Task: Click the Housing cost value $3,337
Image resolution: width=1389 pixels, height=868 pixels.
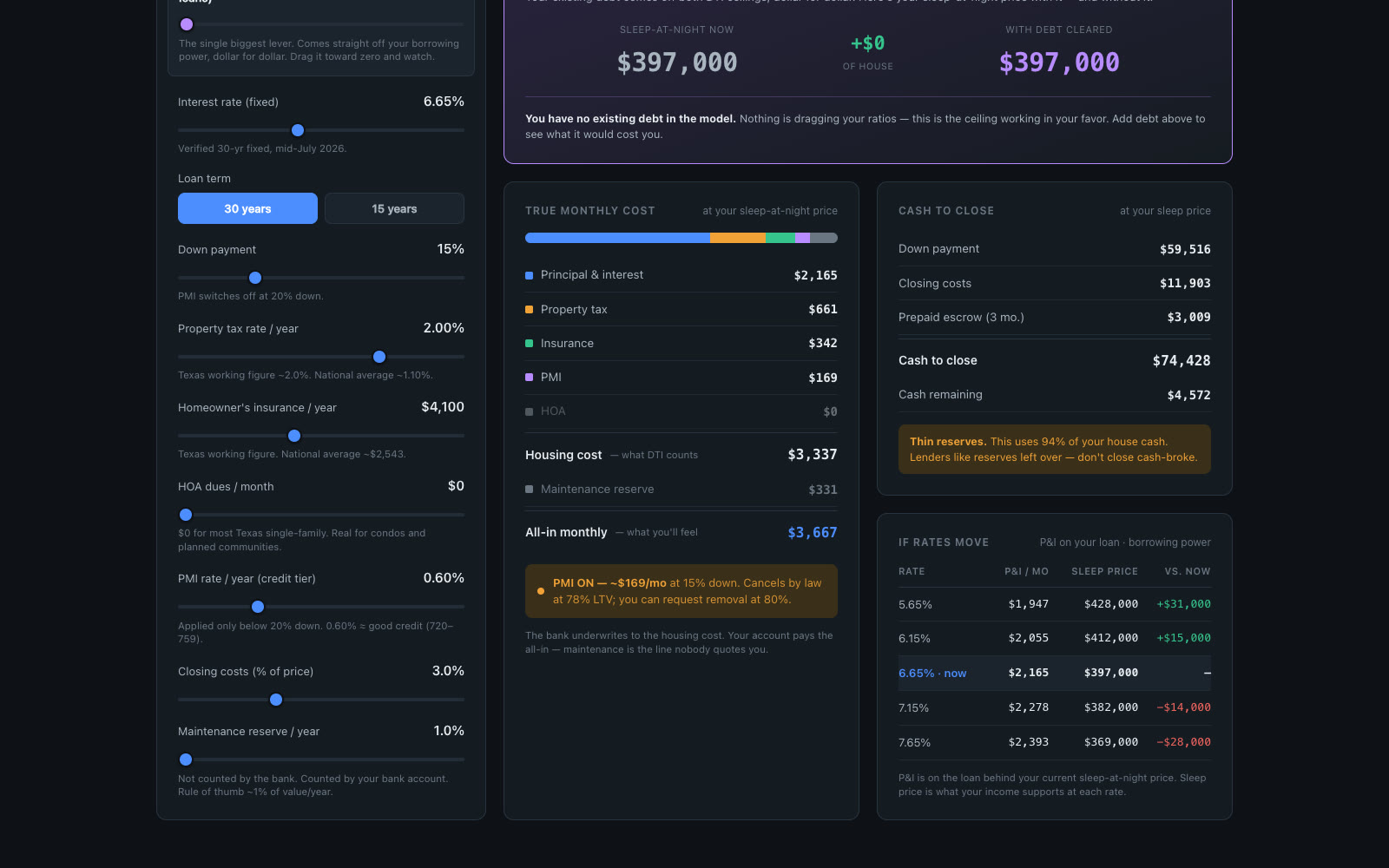Action: pos(813,454)
